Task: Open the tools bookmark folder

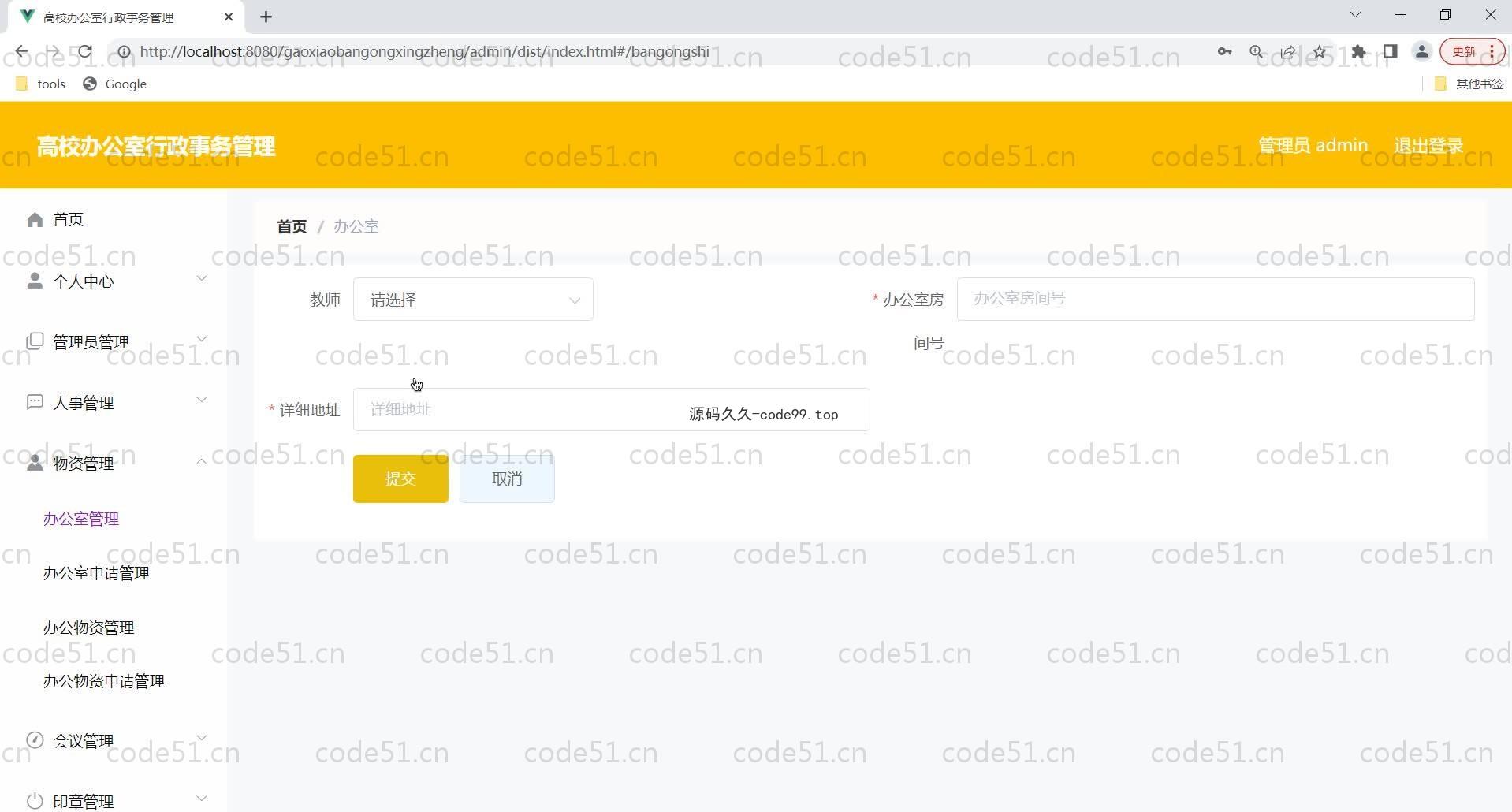Action: (x=41, y=84)
